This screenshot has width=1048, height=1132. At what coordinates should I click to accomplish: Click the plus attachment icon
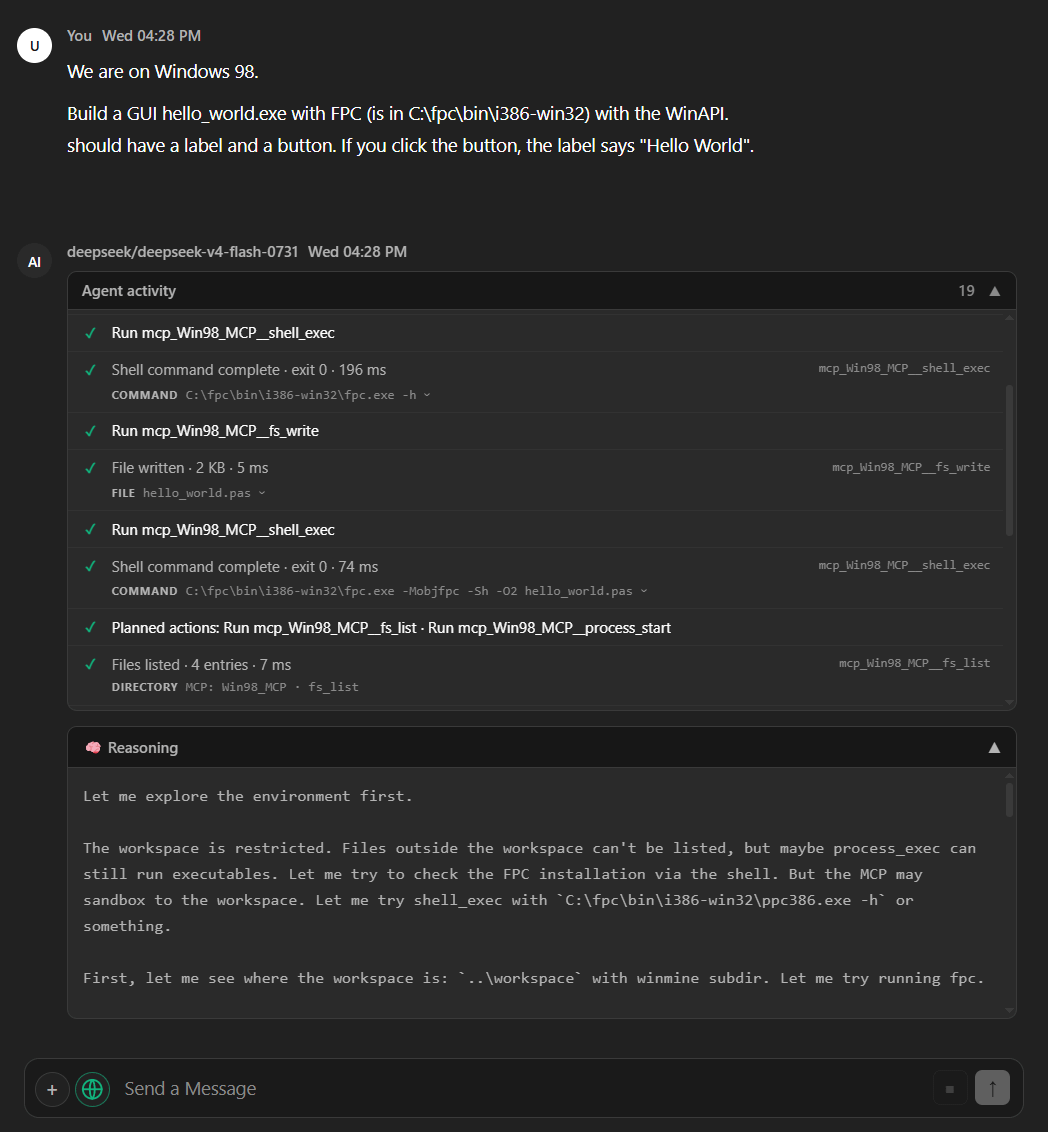click(52, 1089)
